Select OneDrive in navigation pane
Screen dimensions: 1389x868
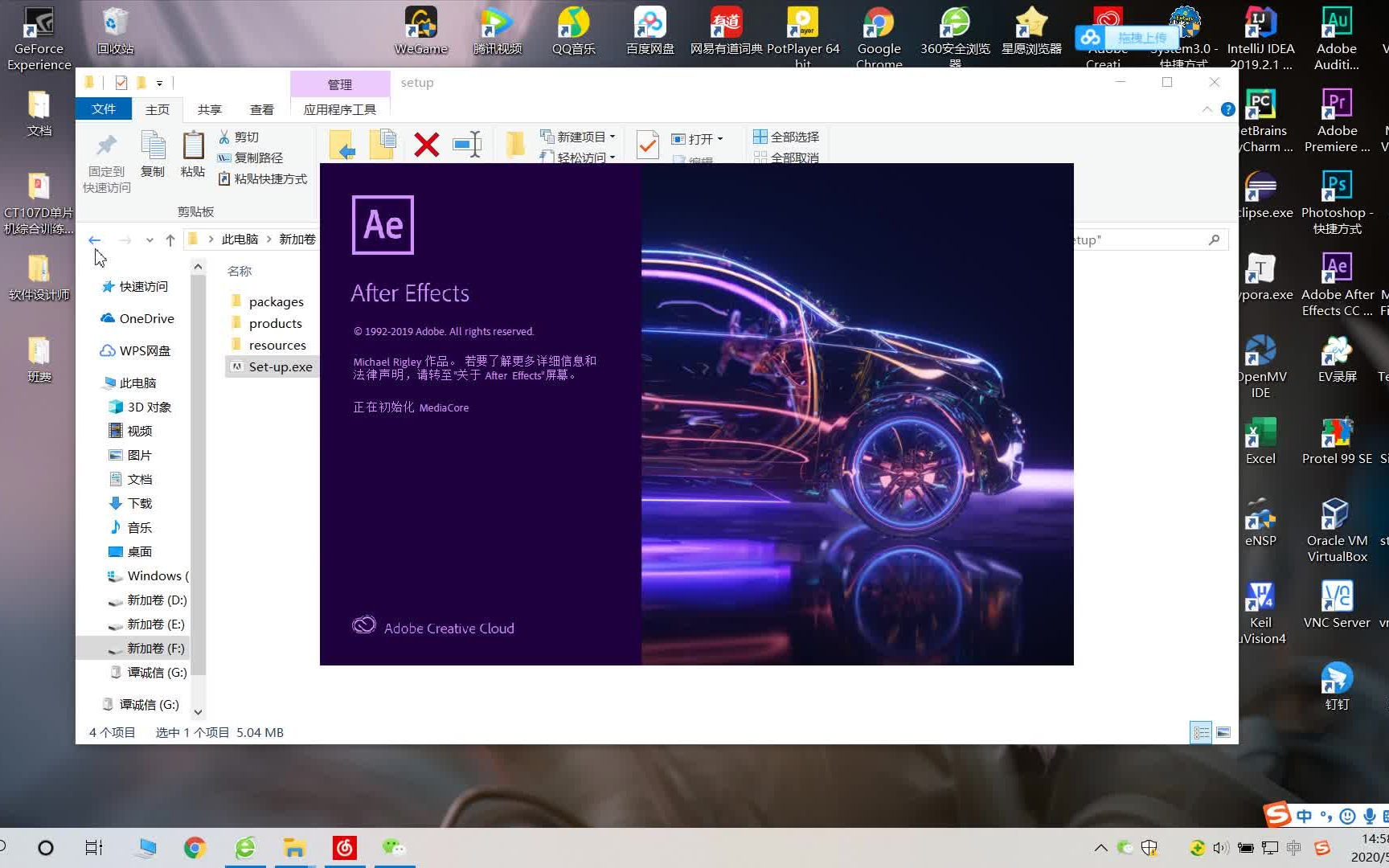click(137, 318)
